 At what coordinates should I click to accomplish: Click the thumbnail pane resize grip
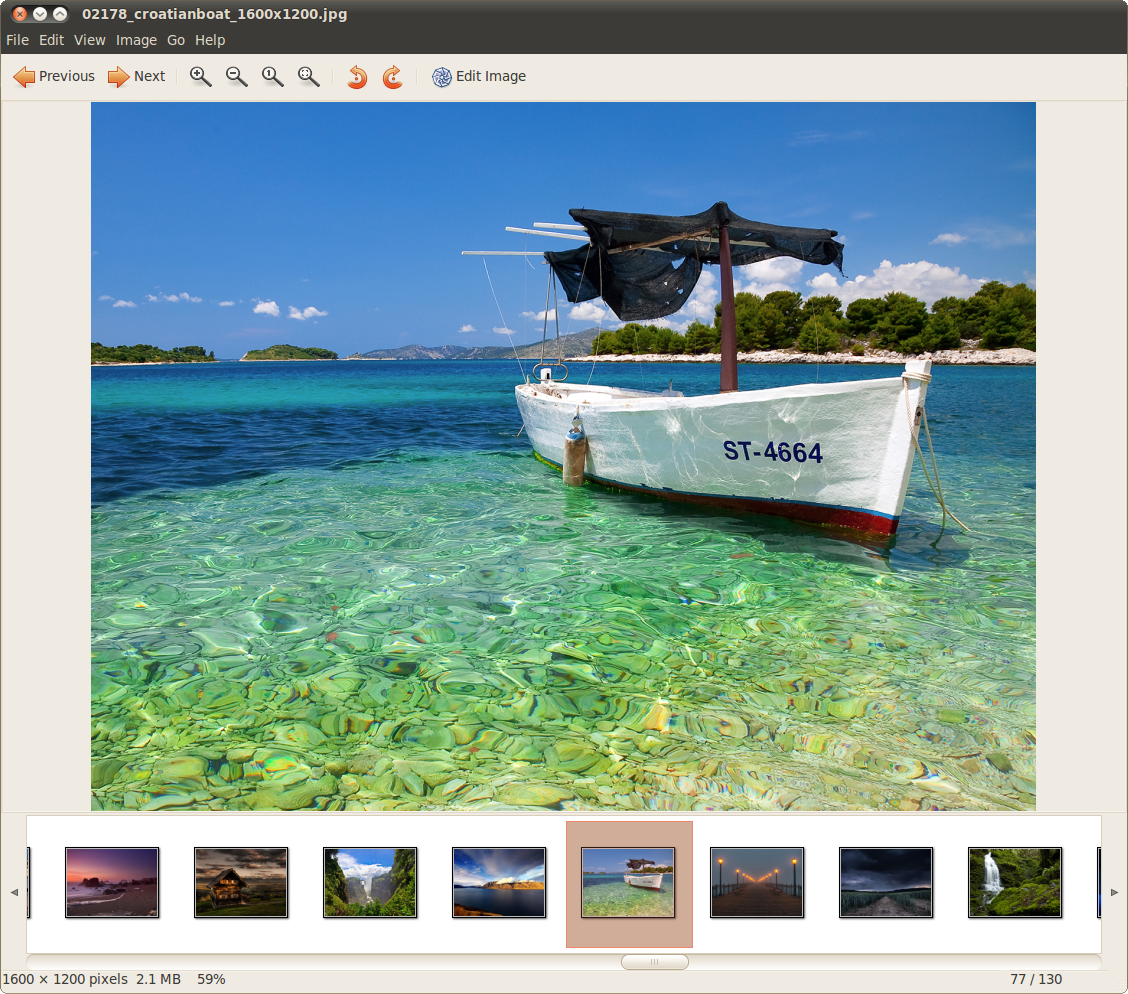(x=654, y=961)
